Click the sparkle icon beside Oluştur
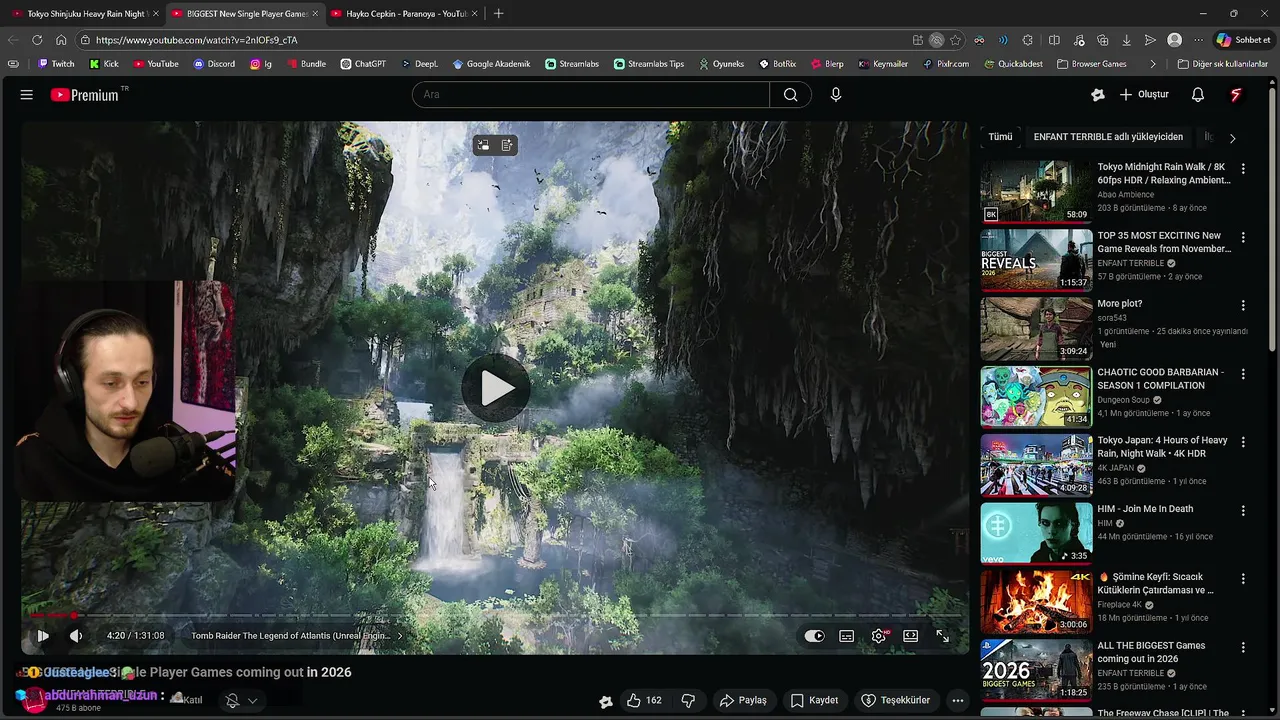Image resolution: width=1280 pixels, height=720 pixels. (x=1098, y=95)
